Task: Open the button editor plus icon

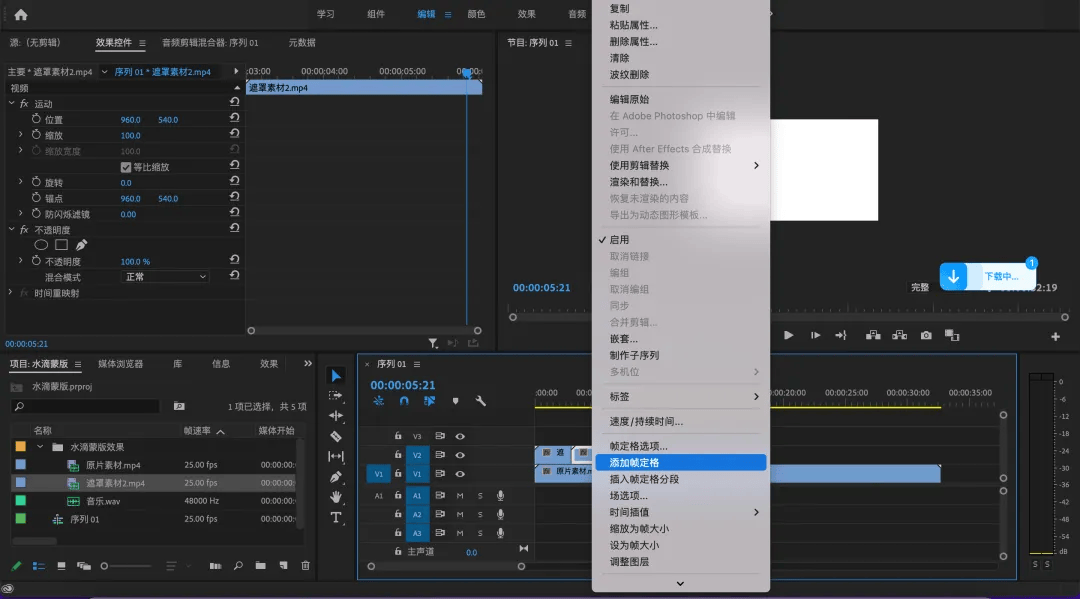Action: tap(1055, 337)
